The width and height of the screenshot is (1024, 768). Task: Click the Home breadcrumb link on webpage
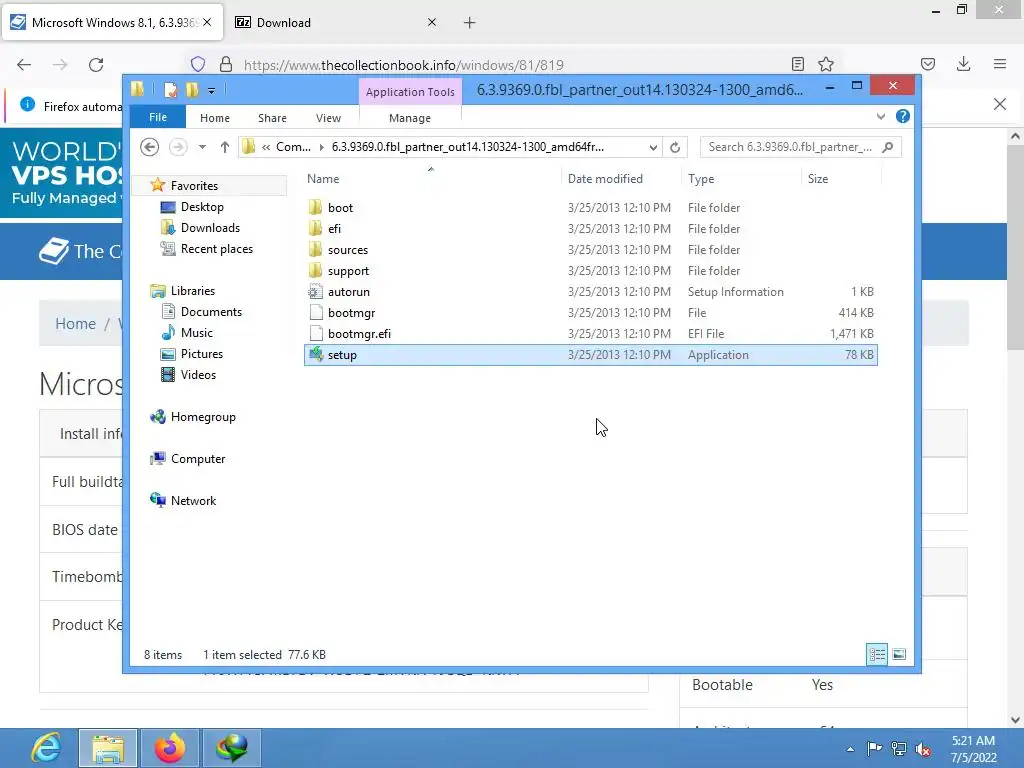click(x=75, y=323)
